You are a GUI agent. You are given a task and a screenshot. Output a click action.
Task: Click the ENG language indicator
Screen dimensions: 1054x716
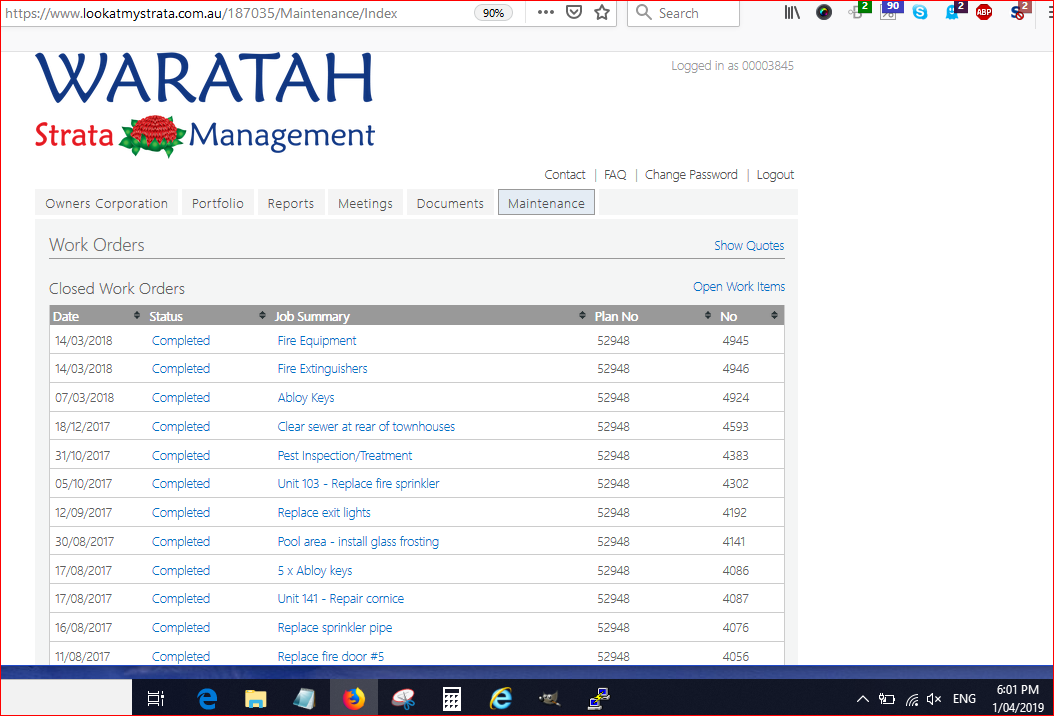tap(964, 699)
